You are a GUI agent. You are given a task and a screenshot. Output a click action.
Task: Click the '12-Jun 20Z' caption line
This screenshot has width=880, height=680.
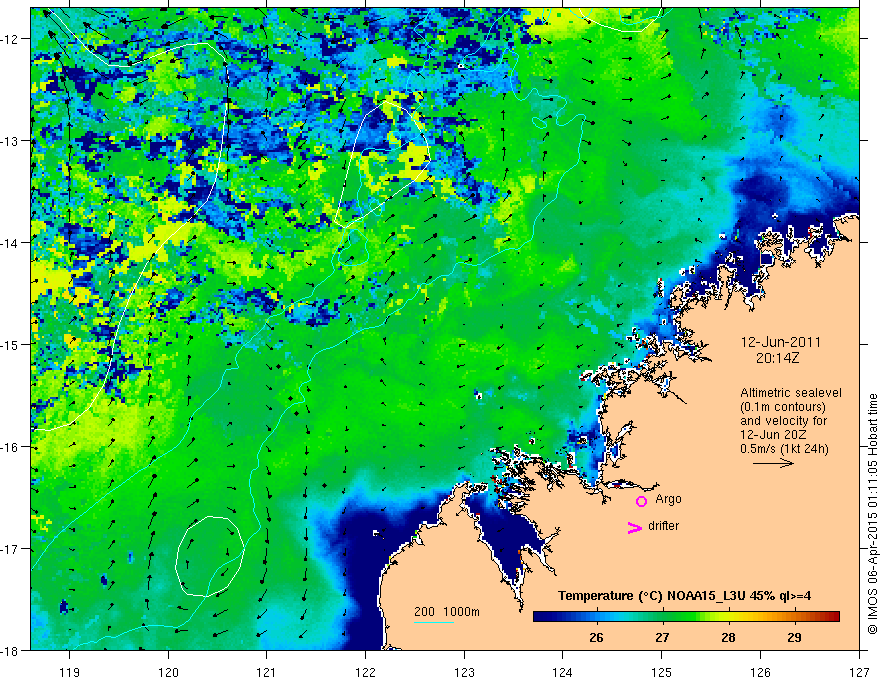pos(773,435)
